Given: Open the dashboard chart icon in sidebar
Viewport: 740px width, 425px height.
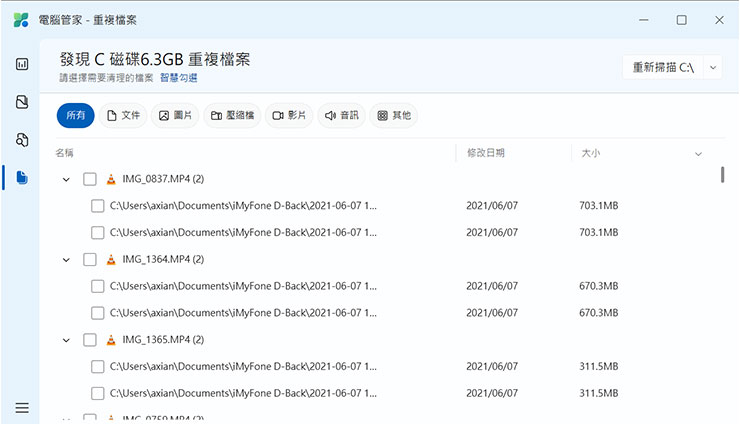Looking at the screenshot, I should (22, 64).
